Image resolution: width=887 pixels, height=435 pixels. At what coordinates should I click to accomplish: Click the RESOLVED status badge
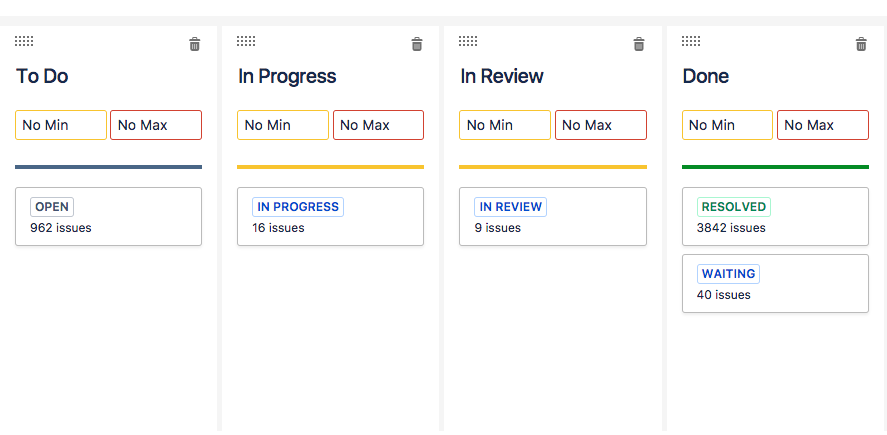pos(734,207)
